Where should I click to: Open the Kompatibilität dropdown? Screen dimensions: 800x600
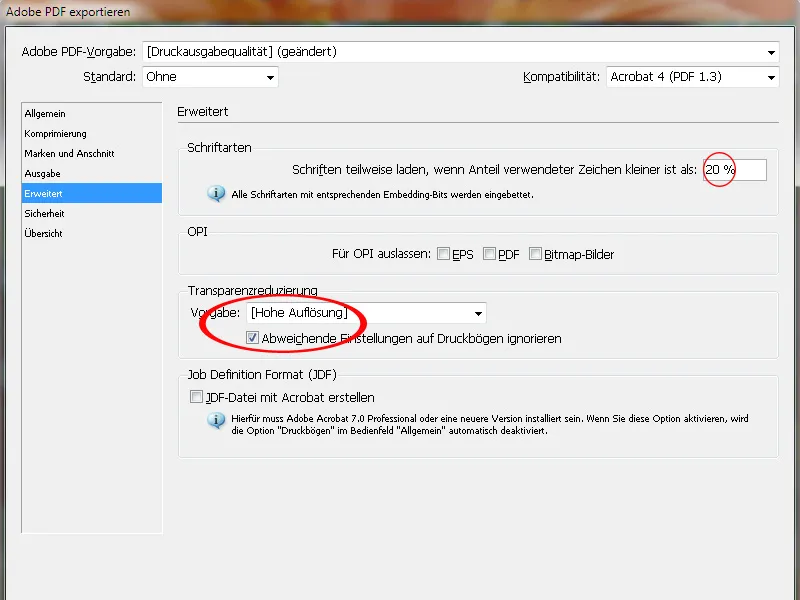click(769, 77)
